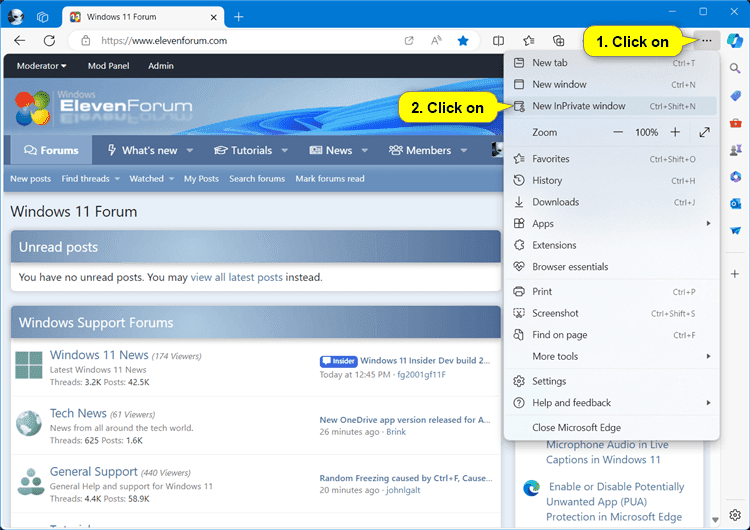The height and width of the screenshot is (530, 750).
Task: Activate Read aloud icon in address bar
Action: coord(436,41)
